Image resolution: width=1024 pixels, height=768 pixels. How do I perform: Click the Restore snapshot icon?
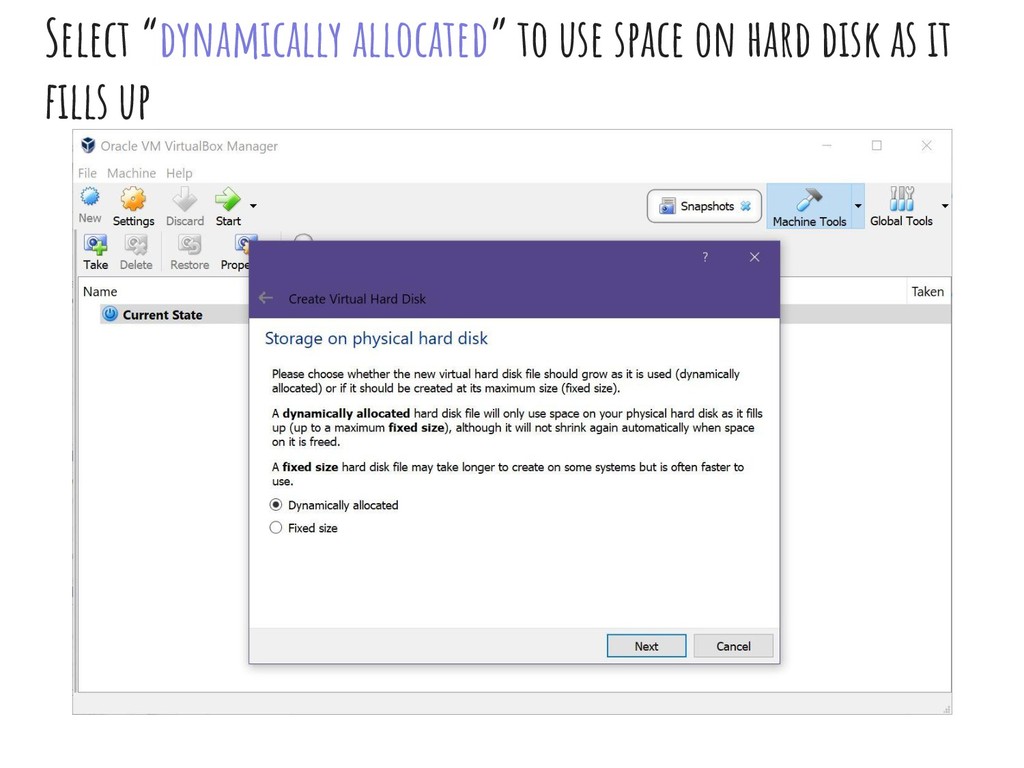pyautogui.click(x=189, y=245)
